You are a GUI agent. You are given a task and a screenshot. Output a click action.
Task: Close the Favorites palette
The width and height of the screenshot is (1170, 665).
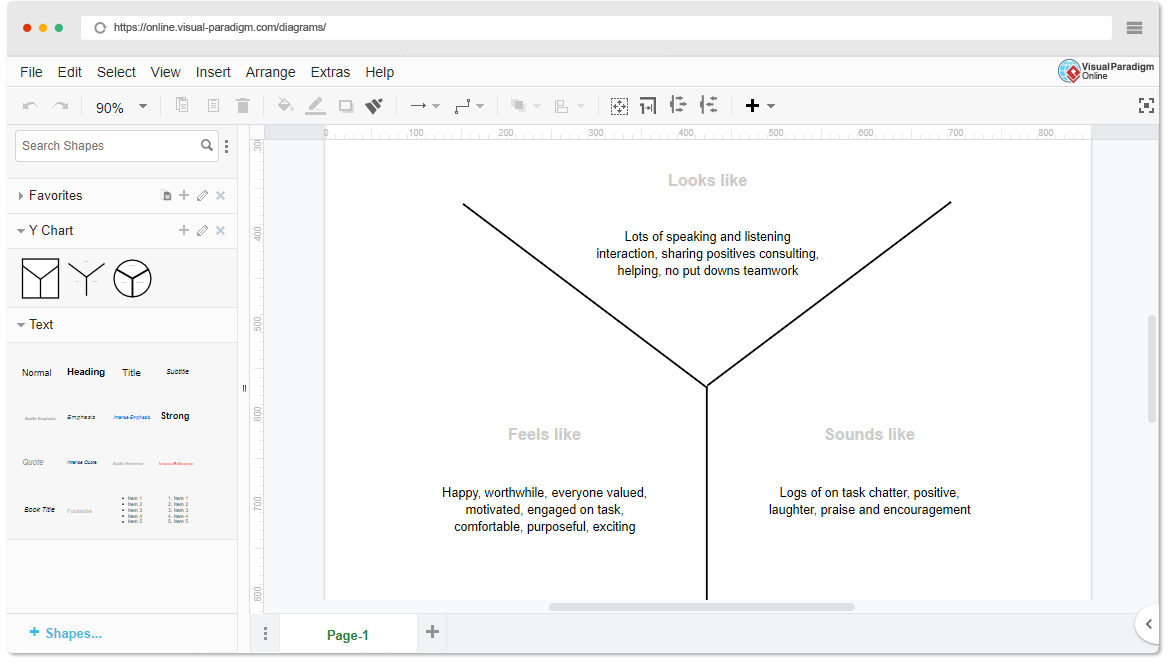point(220,196)
